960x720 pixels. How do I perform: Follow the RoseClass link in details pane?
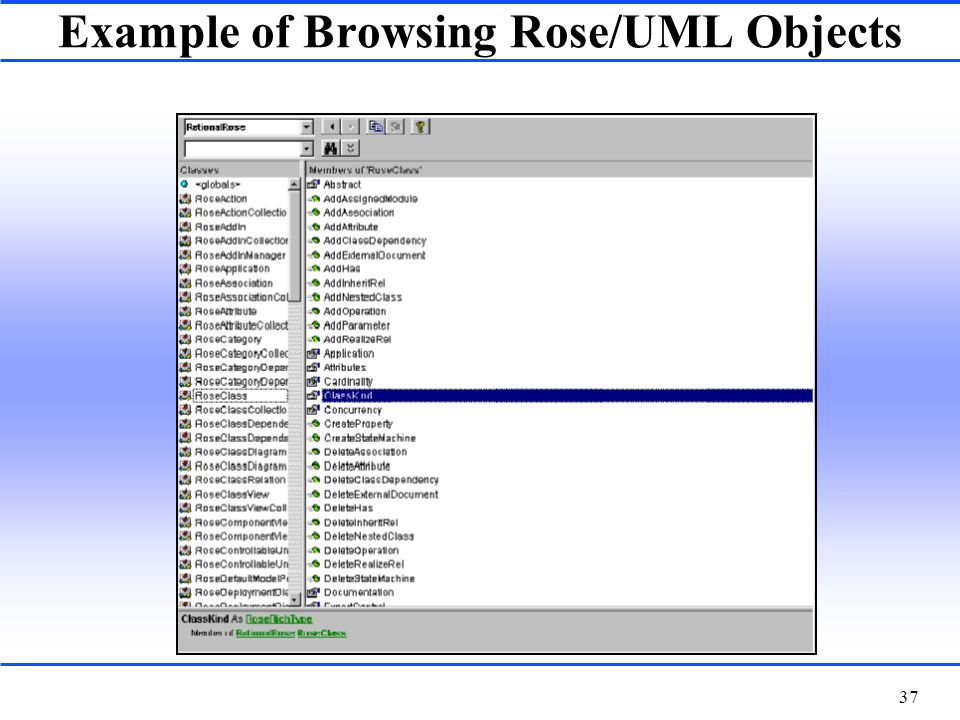(x=322, y=633)
